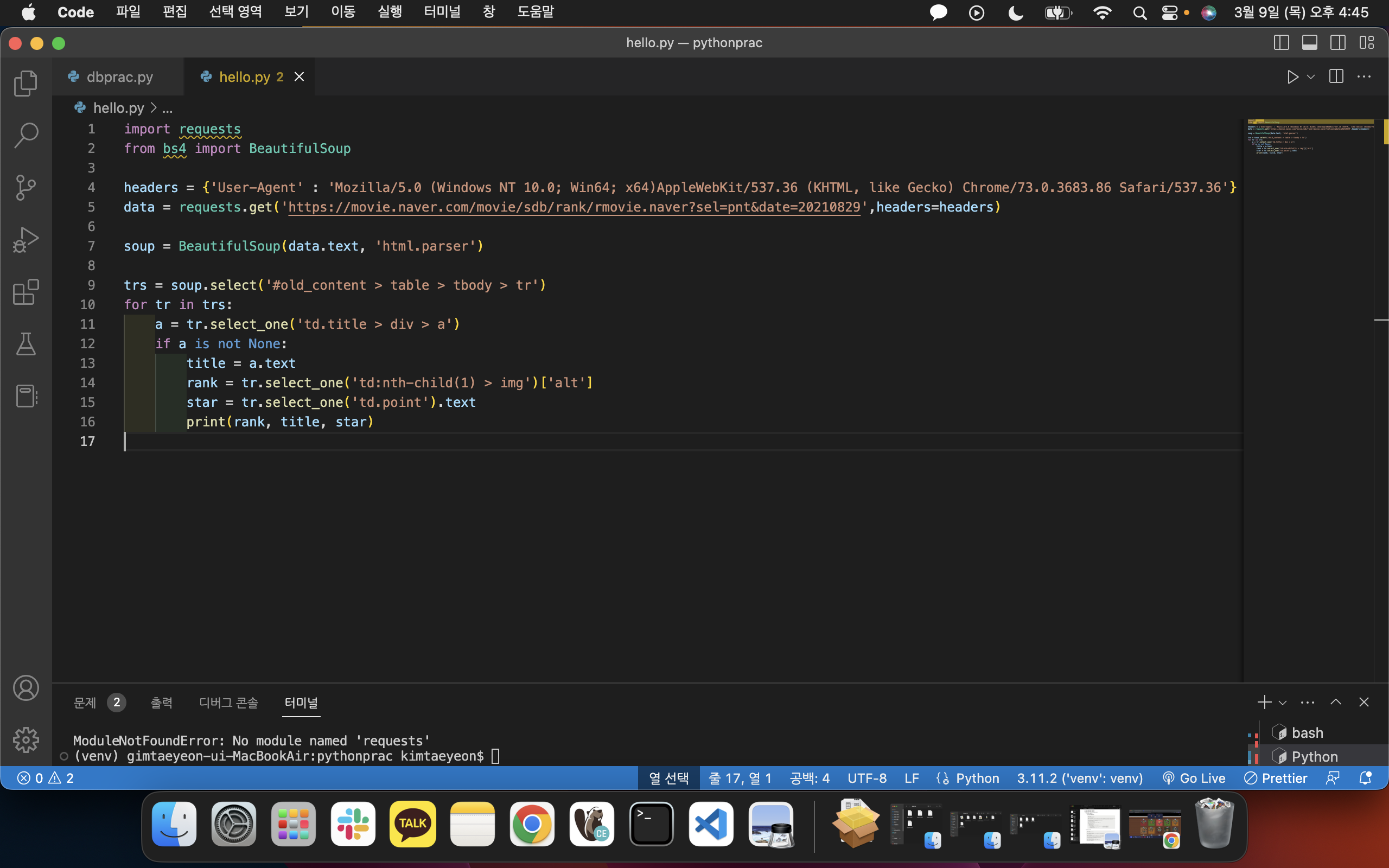The width and height of the screenshot is (1389, 868).
Task: Toggle column selection mode in status bar
Action: pyautogui.click(x=668, y=778)
